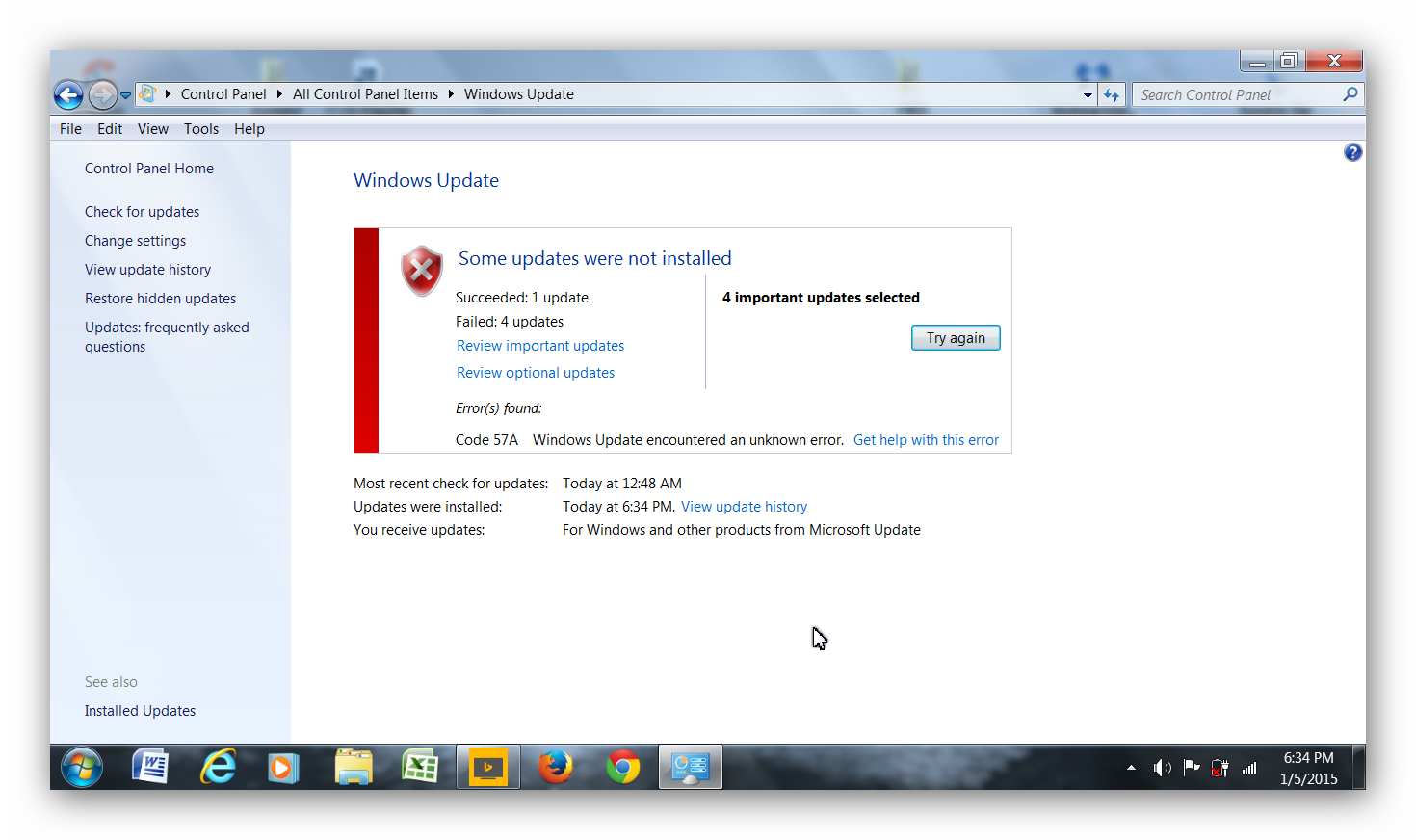Click the 'Today at 12:48 AM' value
This screenshot has width=1416, height=840.
pyautogui.click(x=622, y=484)
